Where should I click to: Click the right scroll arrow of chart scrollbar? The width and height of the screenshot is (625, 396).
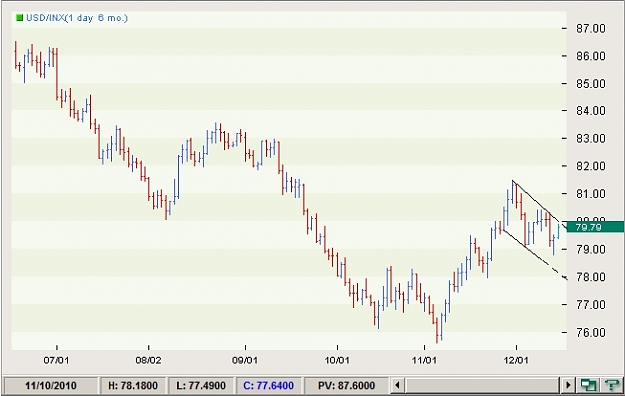[x=568, y=386]
